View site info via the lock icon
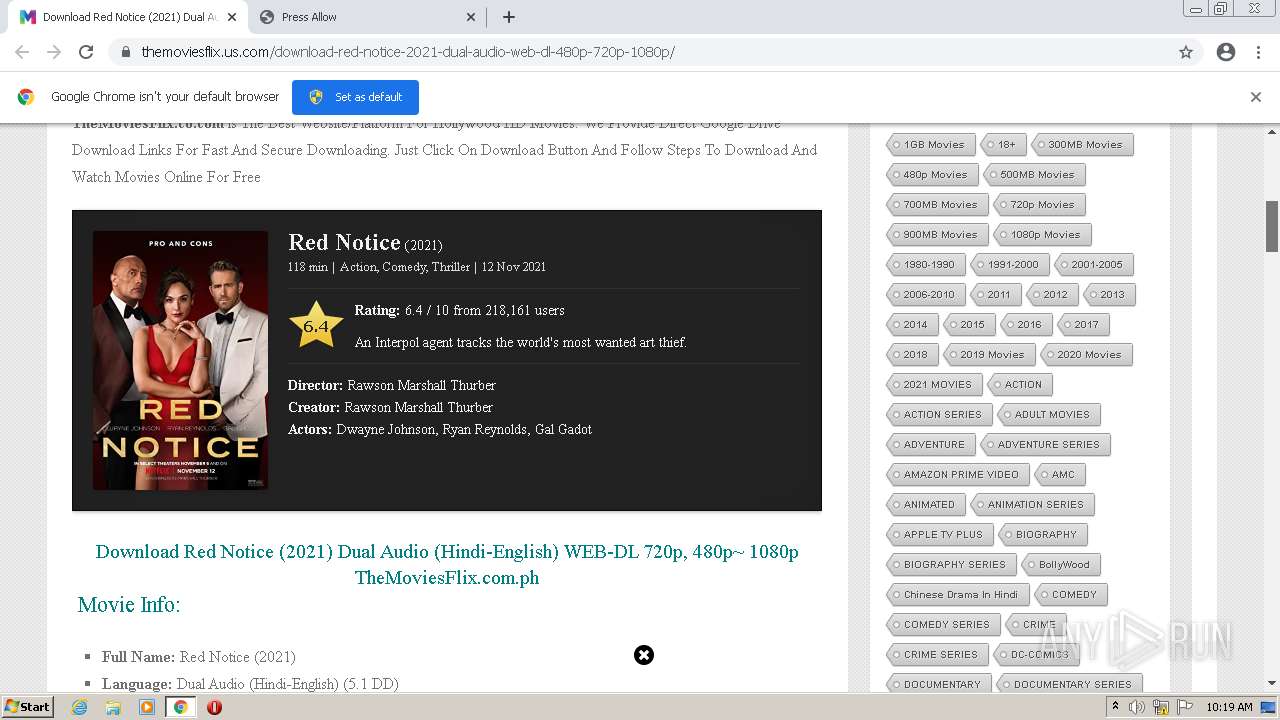This screenshot has width=1280, height=720. coord(126,52)
